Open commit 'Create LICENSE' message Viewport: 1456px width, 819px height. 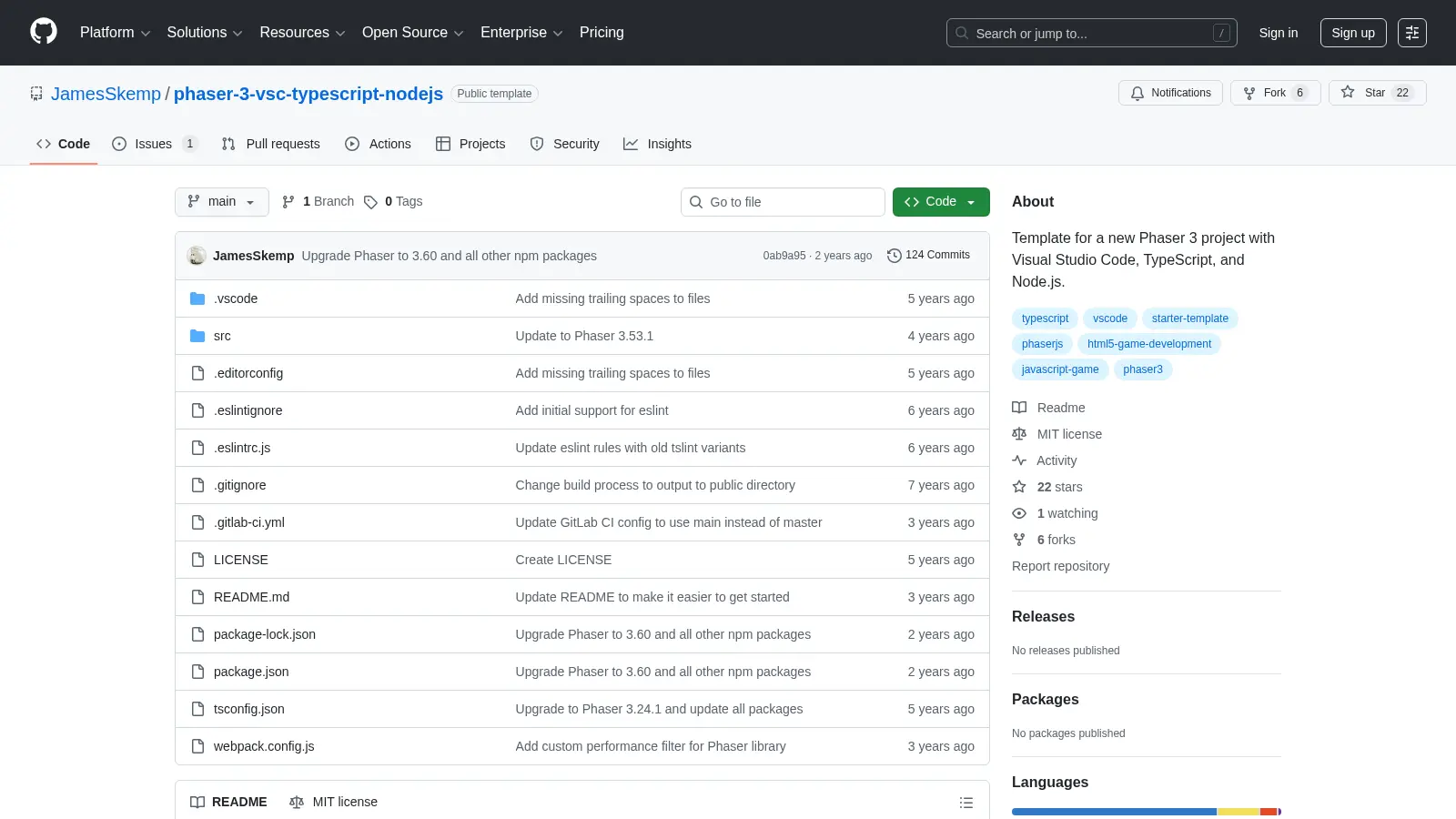(563, 560)
